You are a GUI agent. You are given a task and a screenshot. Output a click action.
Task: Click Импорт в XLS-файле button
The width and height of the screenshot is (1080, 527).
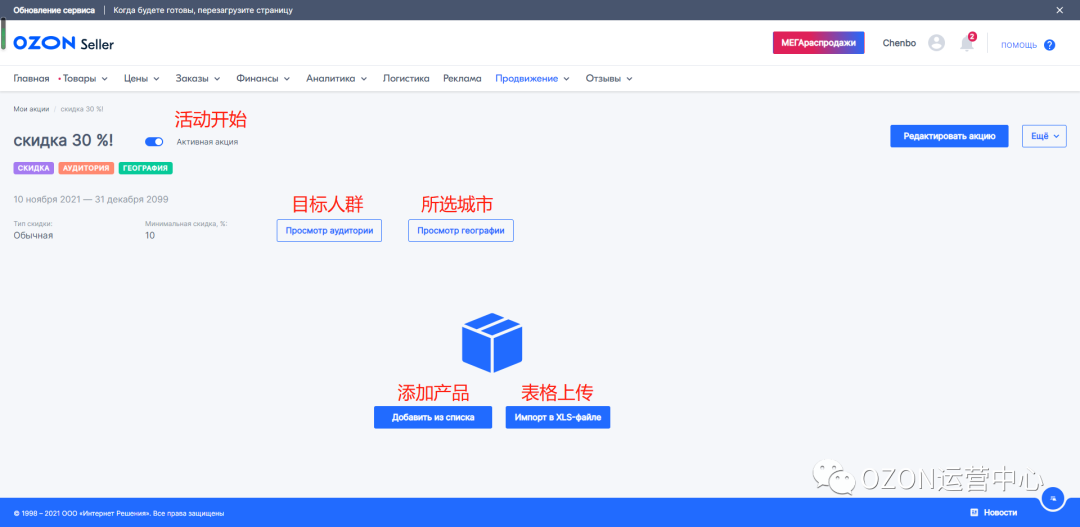point(557,417)
